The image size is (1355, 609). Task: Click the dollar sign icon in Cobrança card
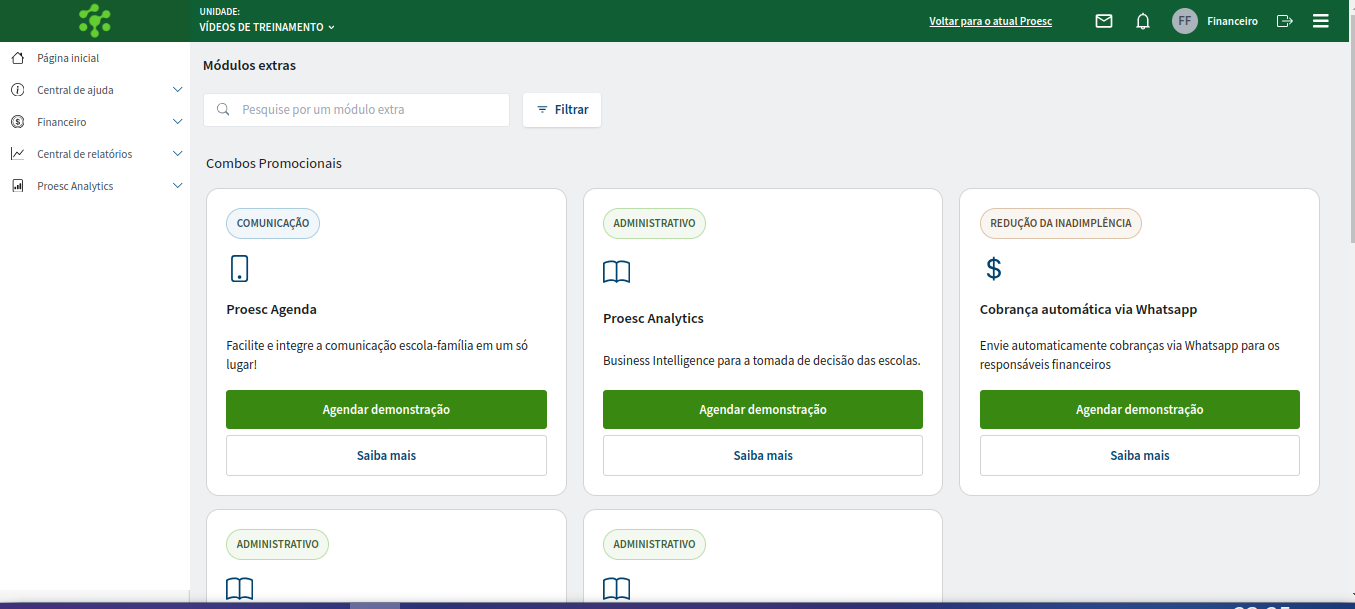pyautogui.click(x=993, y=268)
